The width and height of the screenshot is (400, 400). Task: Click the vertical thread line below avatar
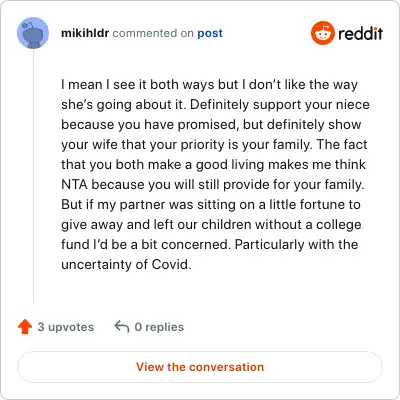(x=33, y=176)
